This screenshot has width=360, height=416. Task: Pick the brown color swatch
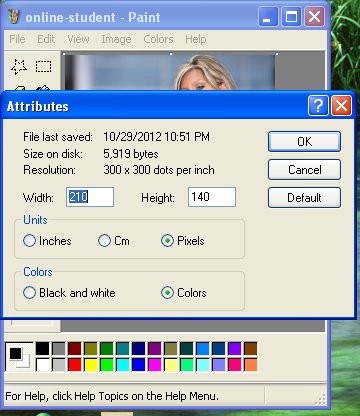click(250, 349)
